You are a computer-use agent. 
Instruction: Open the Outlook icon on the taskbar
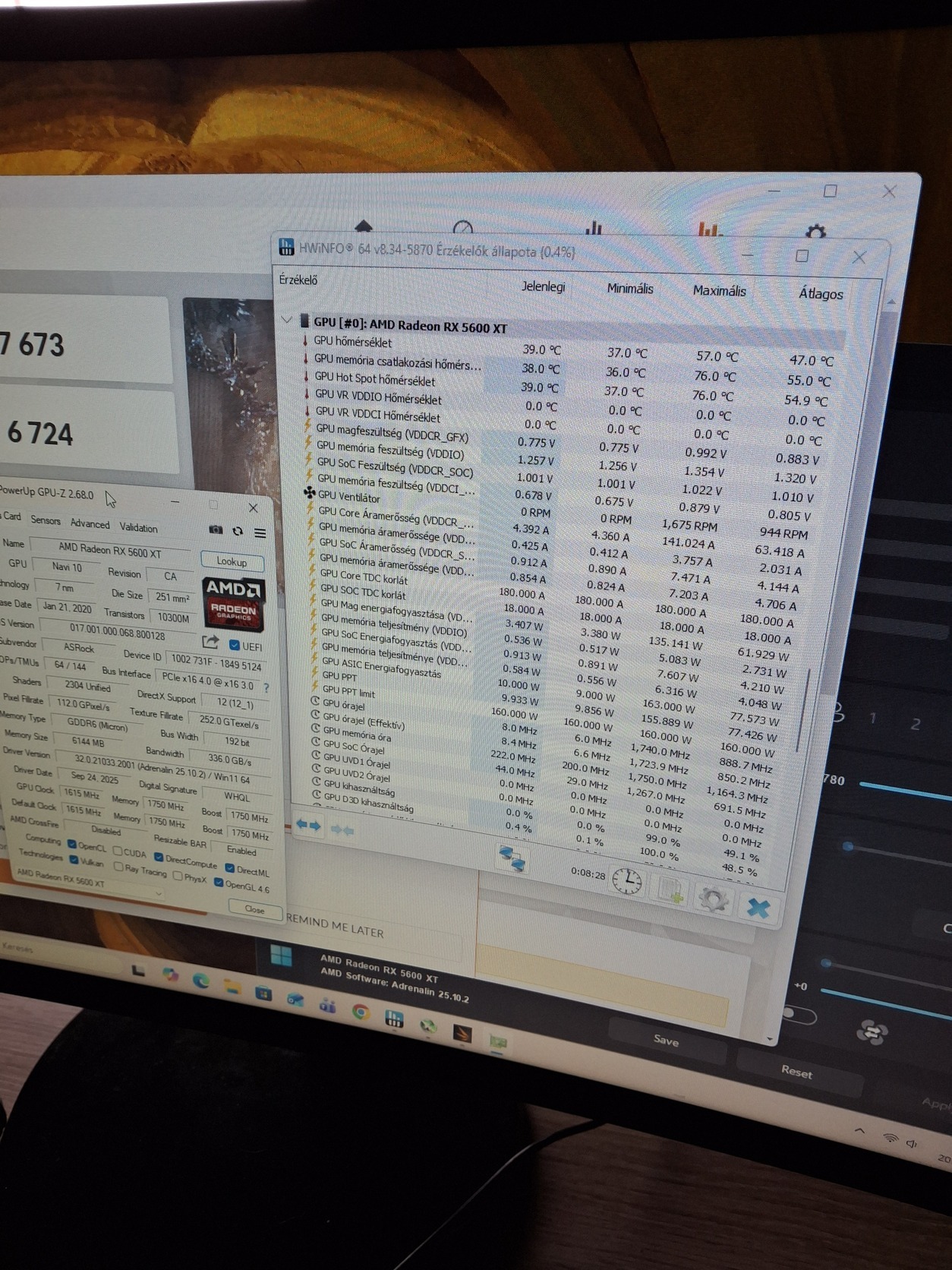point(295,1000)
